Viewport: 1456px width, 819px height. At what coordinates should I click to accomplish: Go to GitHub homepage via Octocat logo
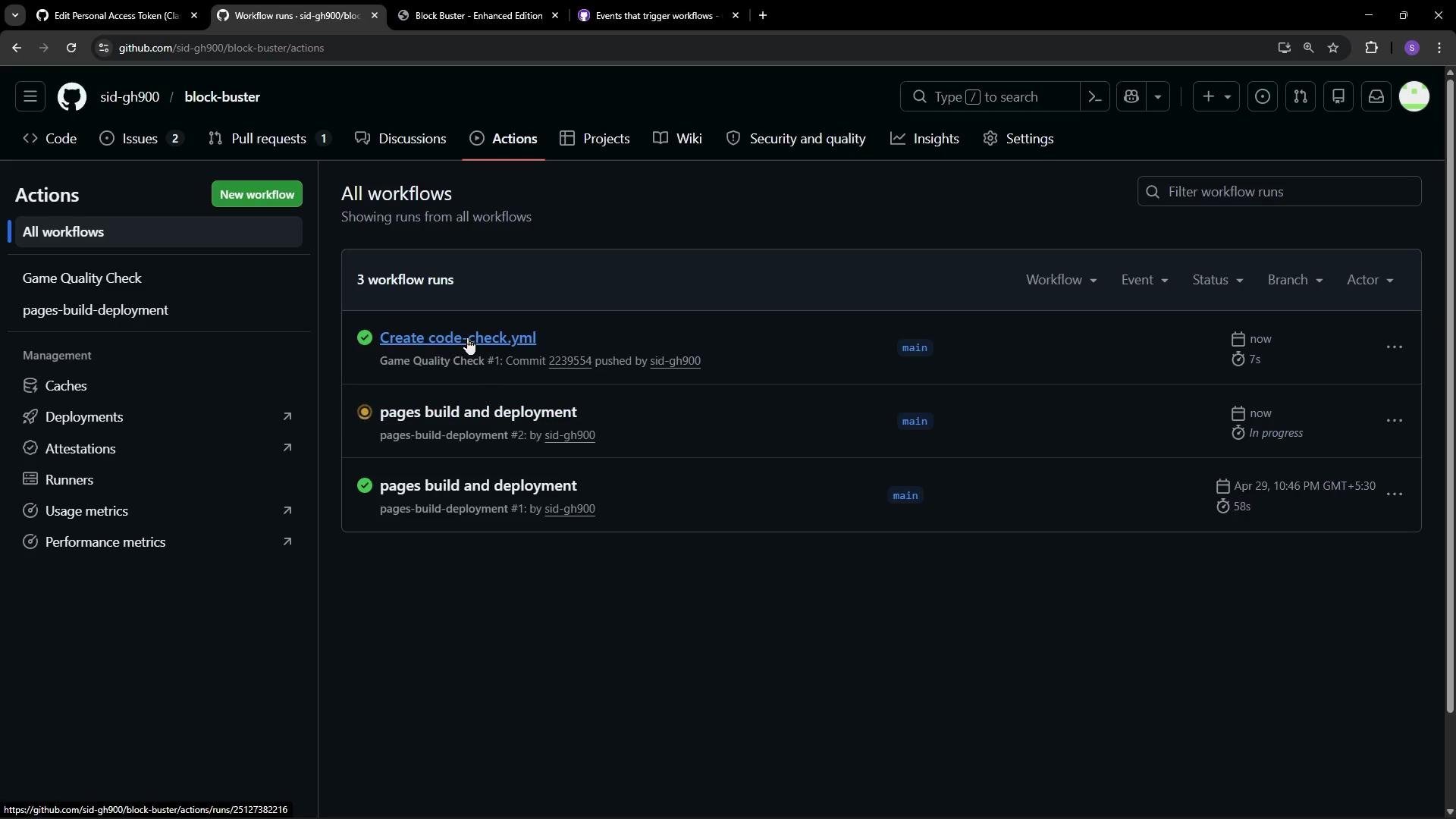click(x=72, y=97)
